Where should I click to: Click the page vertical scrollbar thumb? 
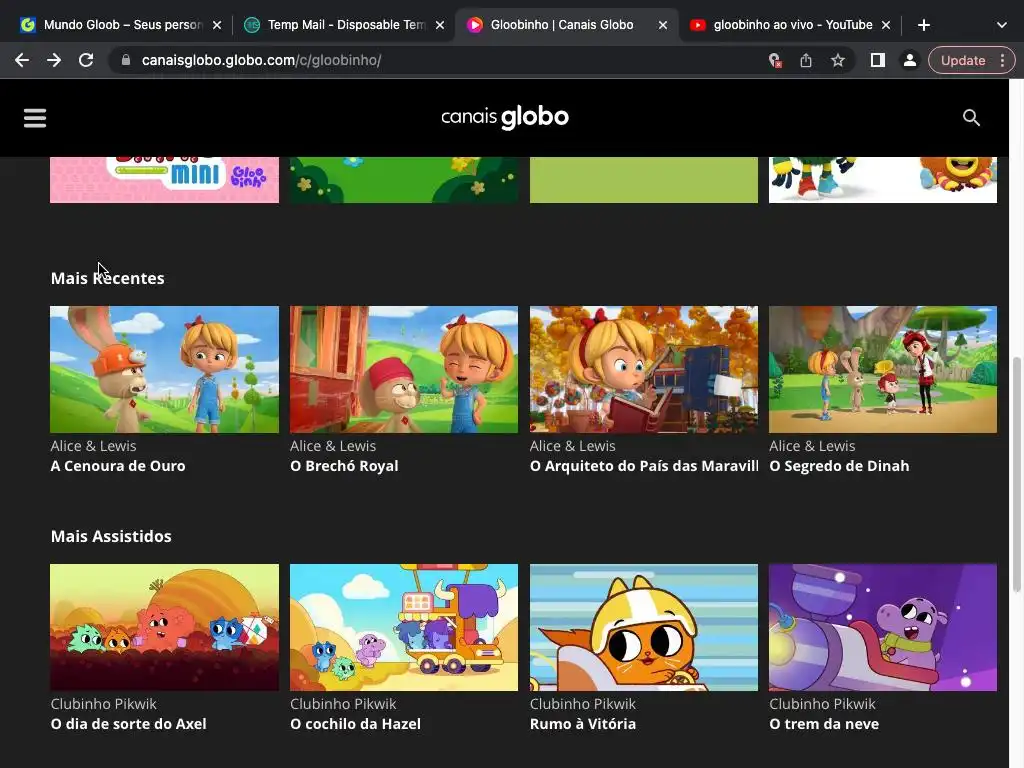pyautogui.click(x=1016, y=475)
